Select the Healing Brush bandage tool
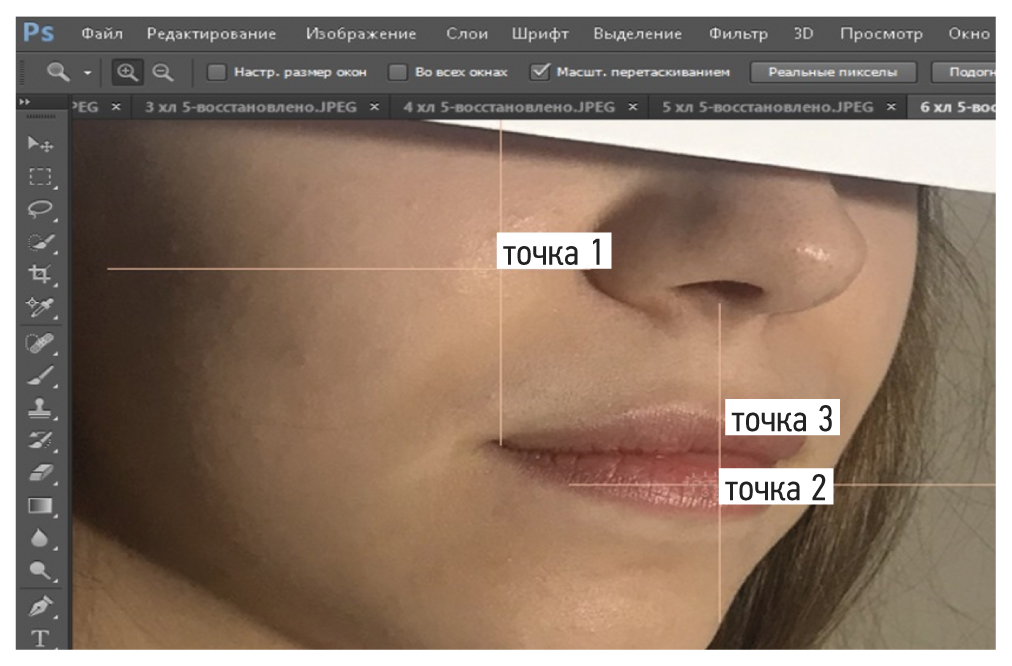1012x666 pixels. 40,344
